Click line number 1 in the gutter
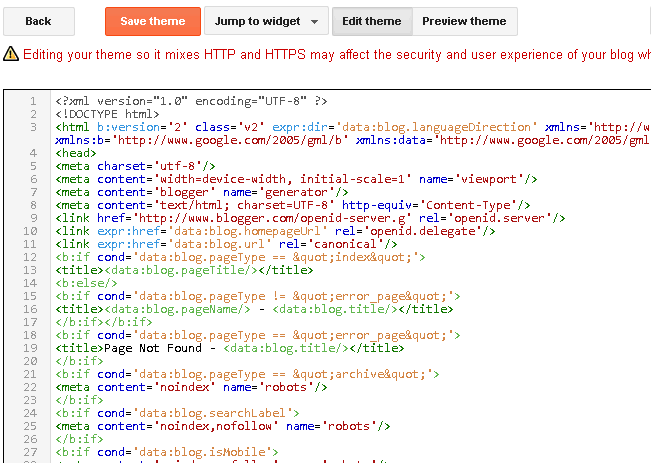Viewport: 651px width, 463px height. 33,101
